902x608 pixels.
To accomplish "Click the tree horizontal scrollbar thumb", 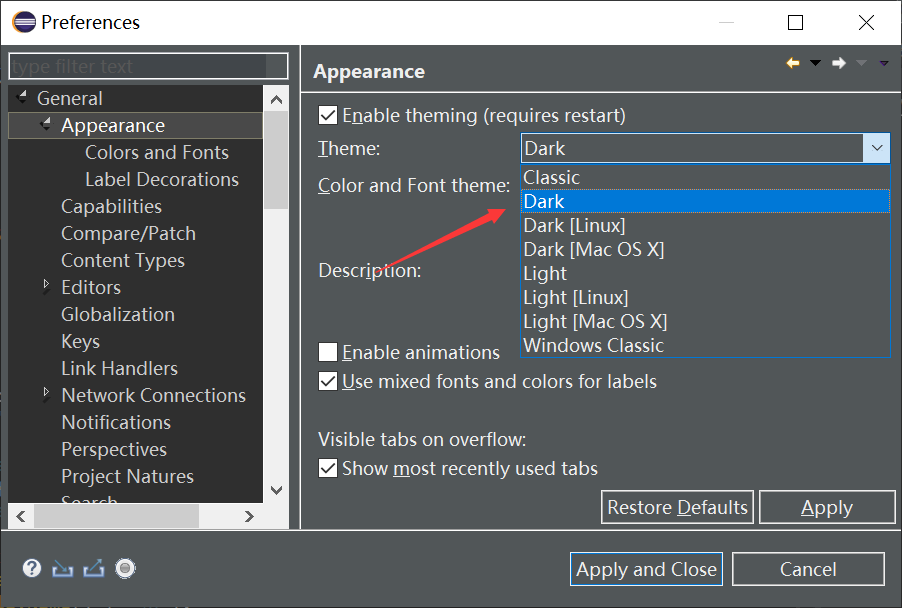I will pyautogui.click(x=116, y=516).
